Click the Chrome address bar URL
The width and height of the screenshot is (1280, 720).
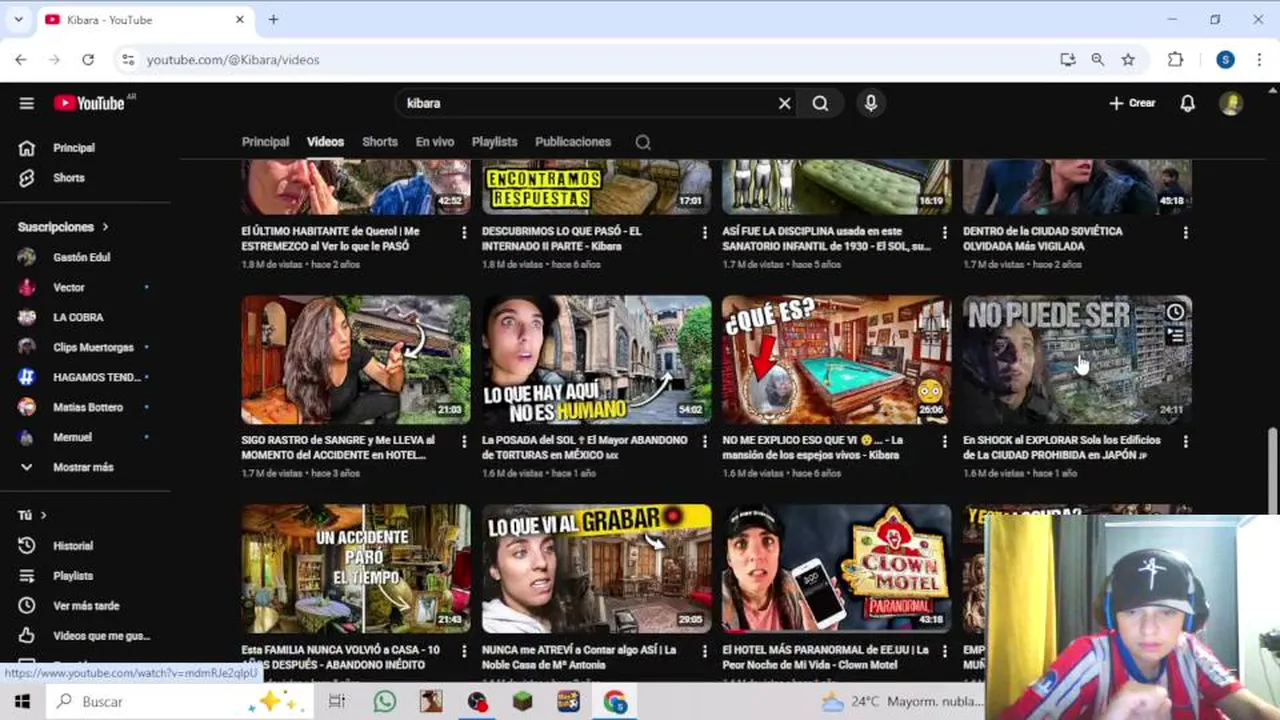click(233, 60)
